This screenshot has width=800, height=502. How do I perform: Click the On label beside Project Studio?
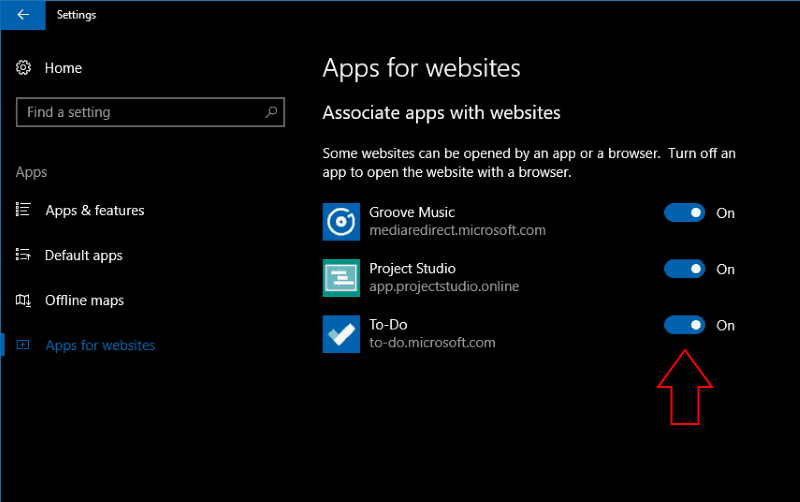[x=726, y=269]
